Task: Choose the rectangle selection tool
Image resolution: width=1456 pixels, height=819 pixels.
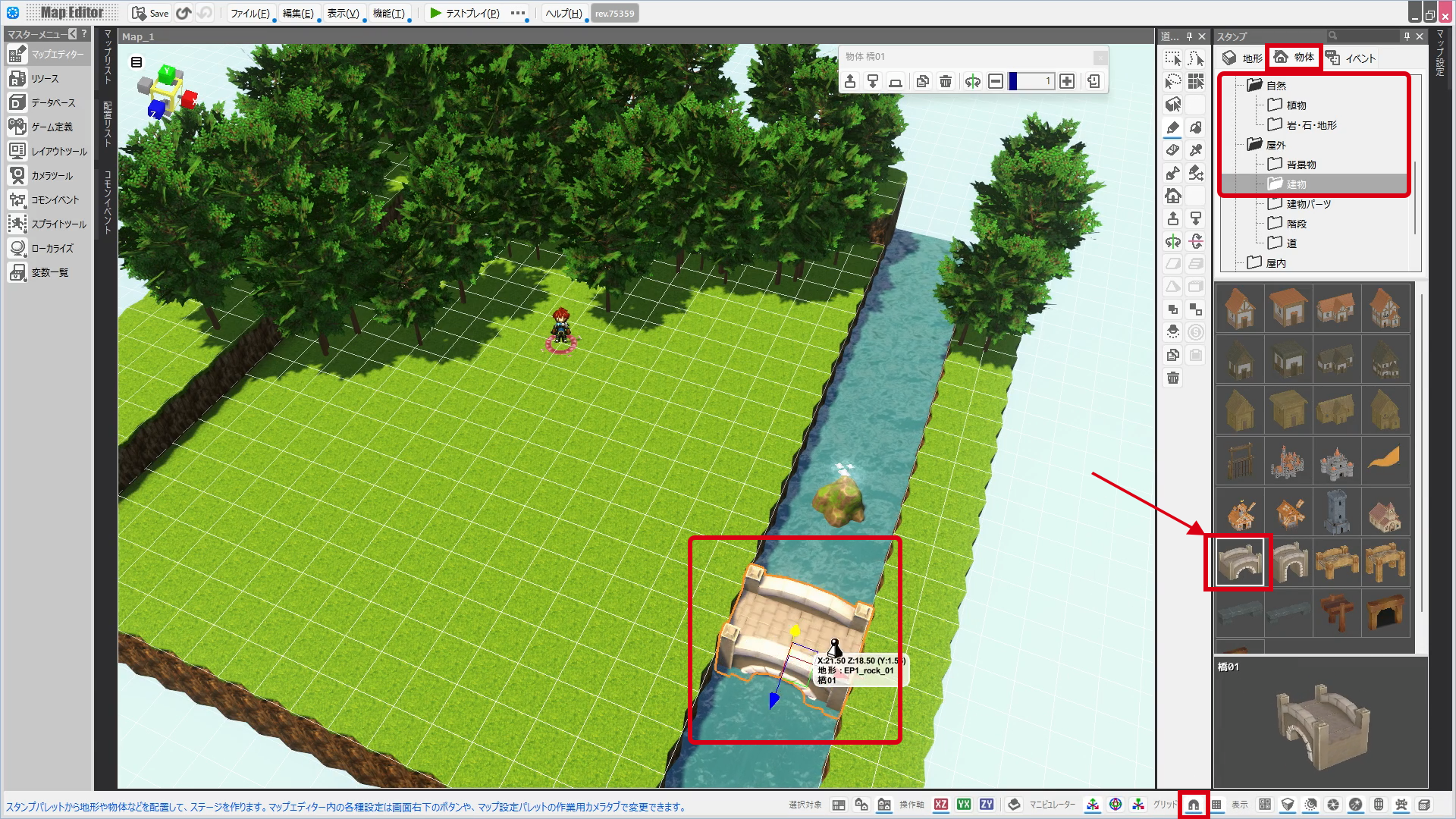Action: click(x=1172, y=58)
